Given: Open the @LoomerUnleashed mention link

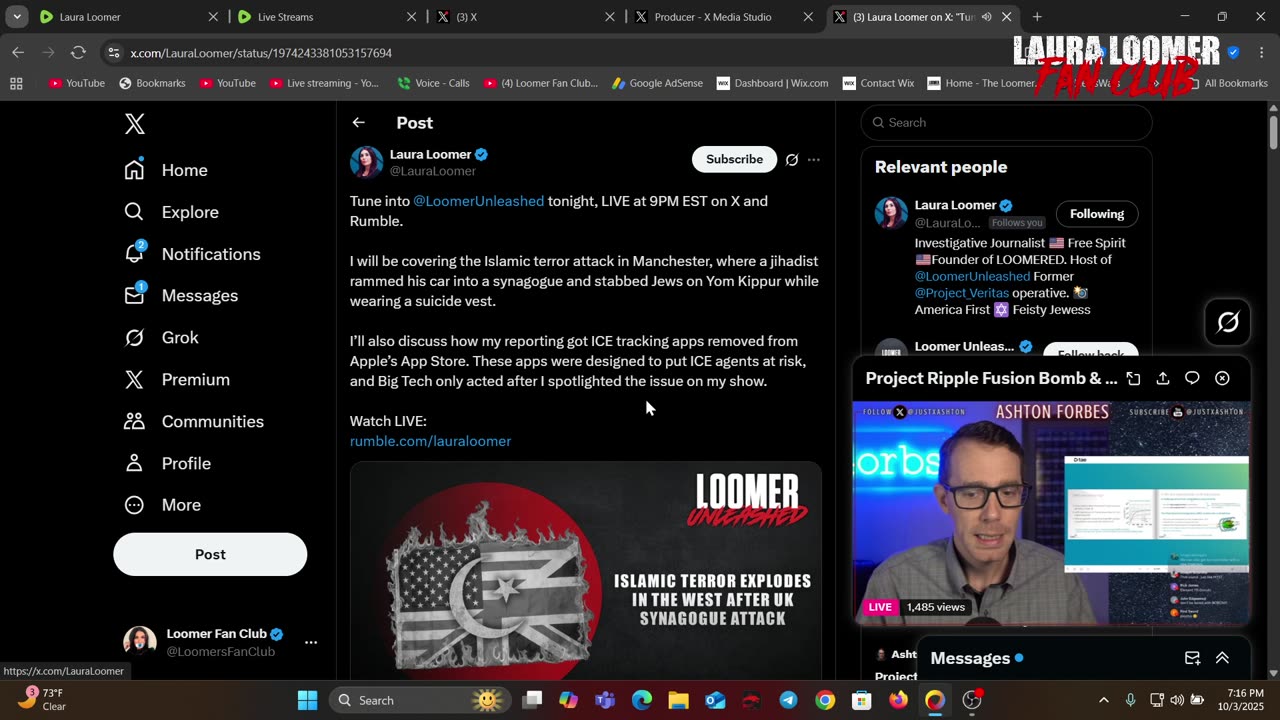Looking at the screenshot, I should coord(479,201).
